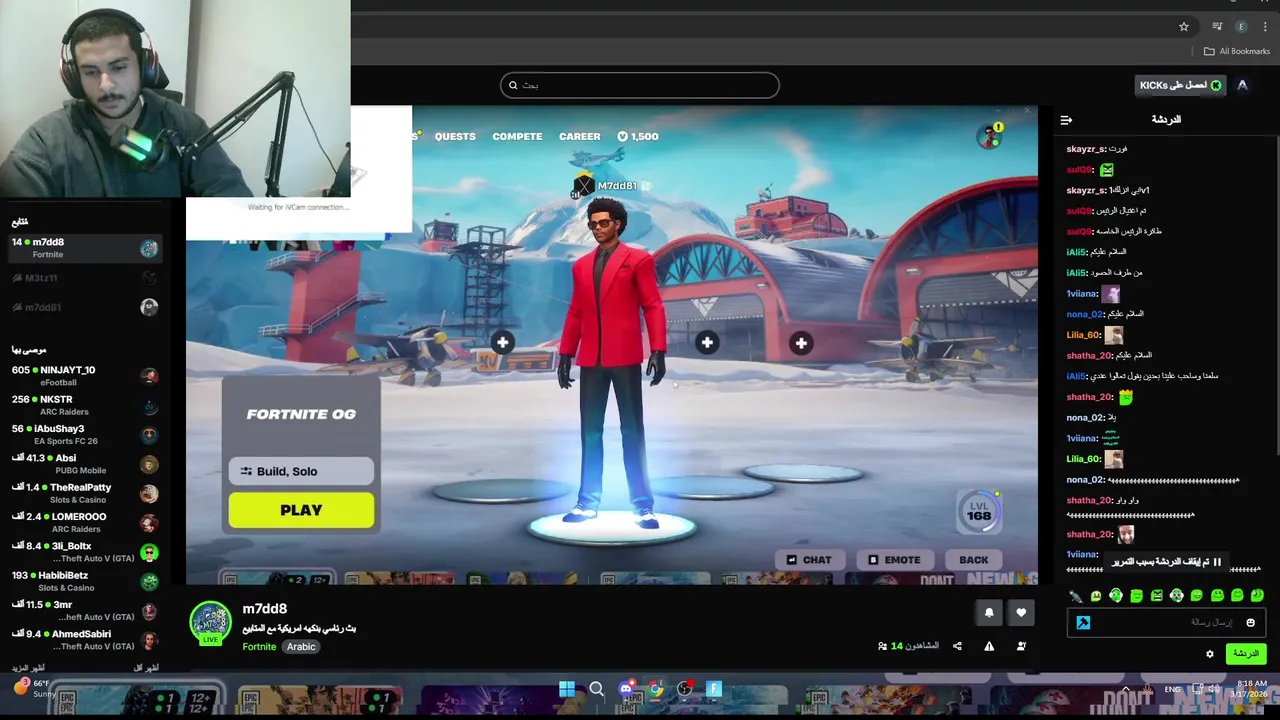
Task: Share the stream using the share icon
Action: [x=957, y=646]
